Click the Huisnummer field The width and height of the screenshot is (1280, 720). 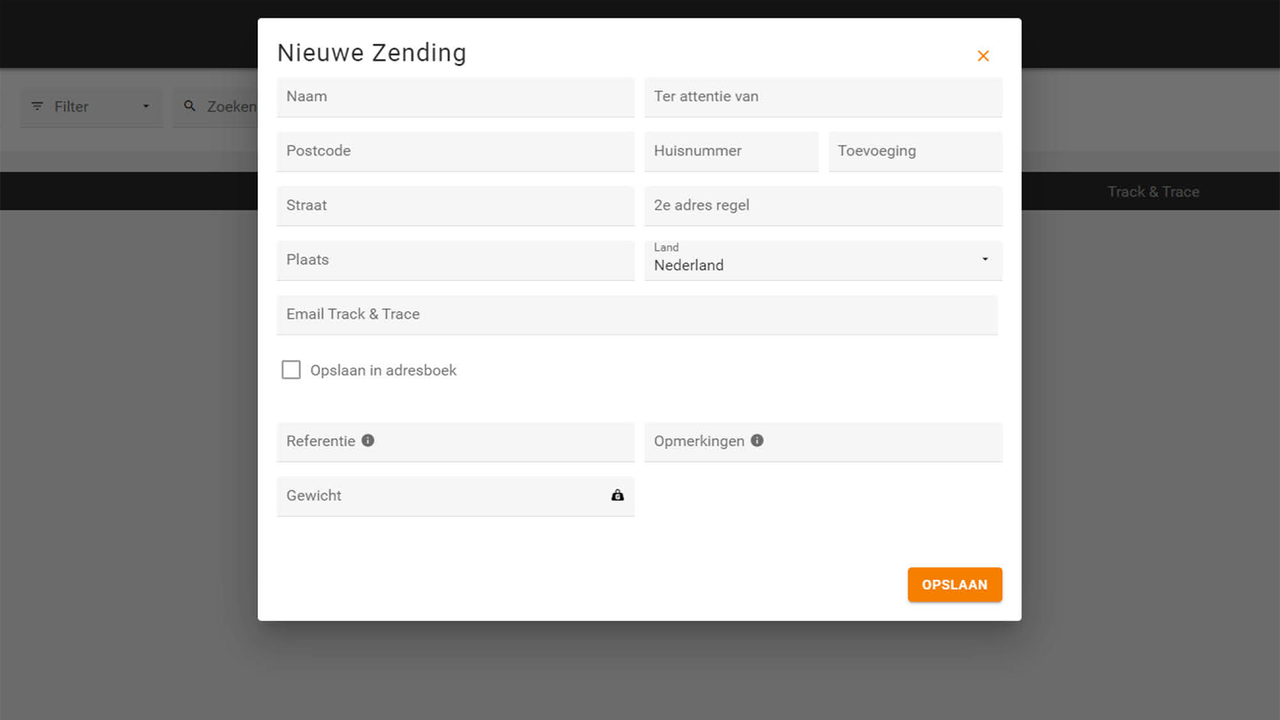pyautogui.click(x=731, y=151)
